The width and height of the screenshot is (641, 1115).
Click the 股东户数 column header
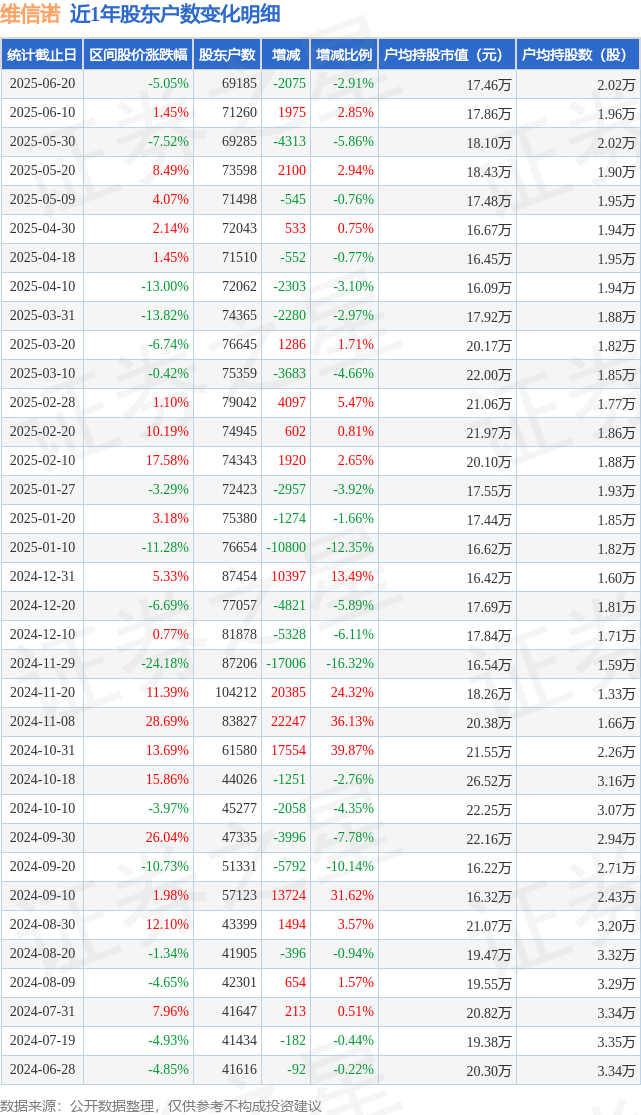[x=227, y=55]
